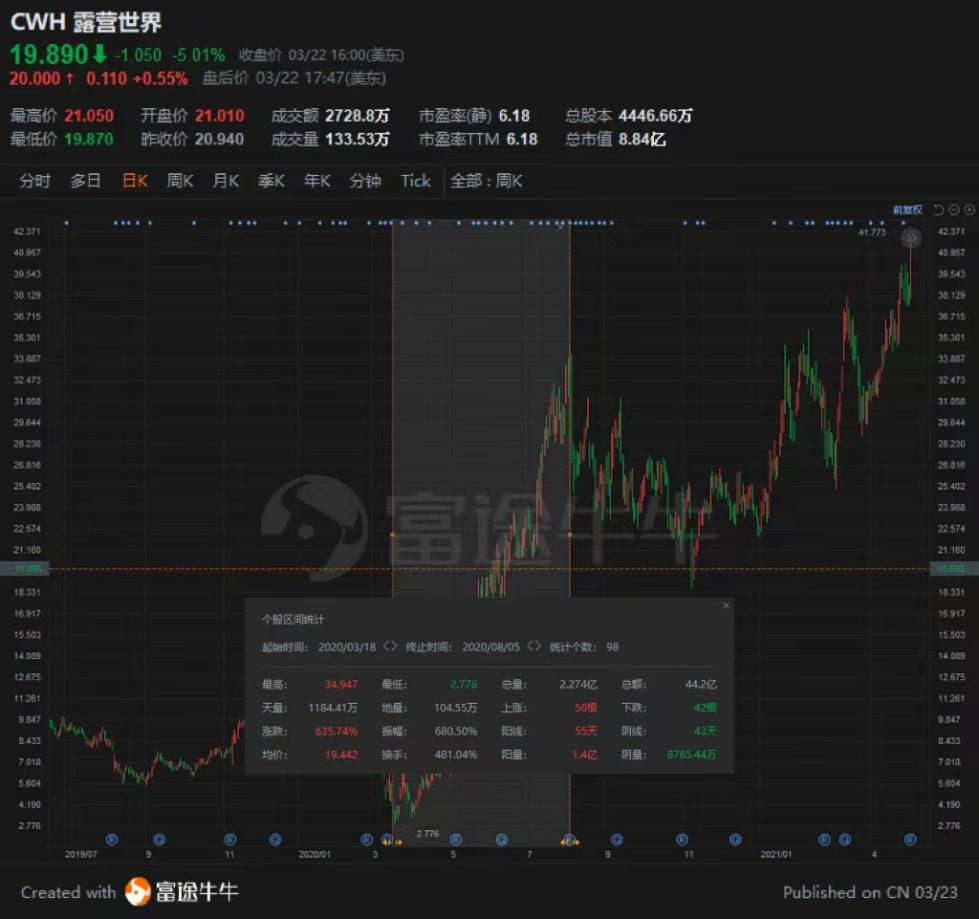This screenshot has width=979, height=919.
Task: Open the 全部：周K range selector
Action: point(486,181)
